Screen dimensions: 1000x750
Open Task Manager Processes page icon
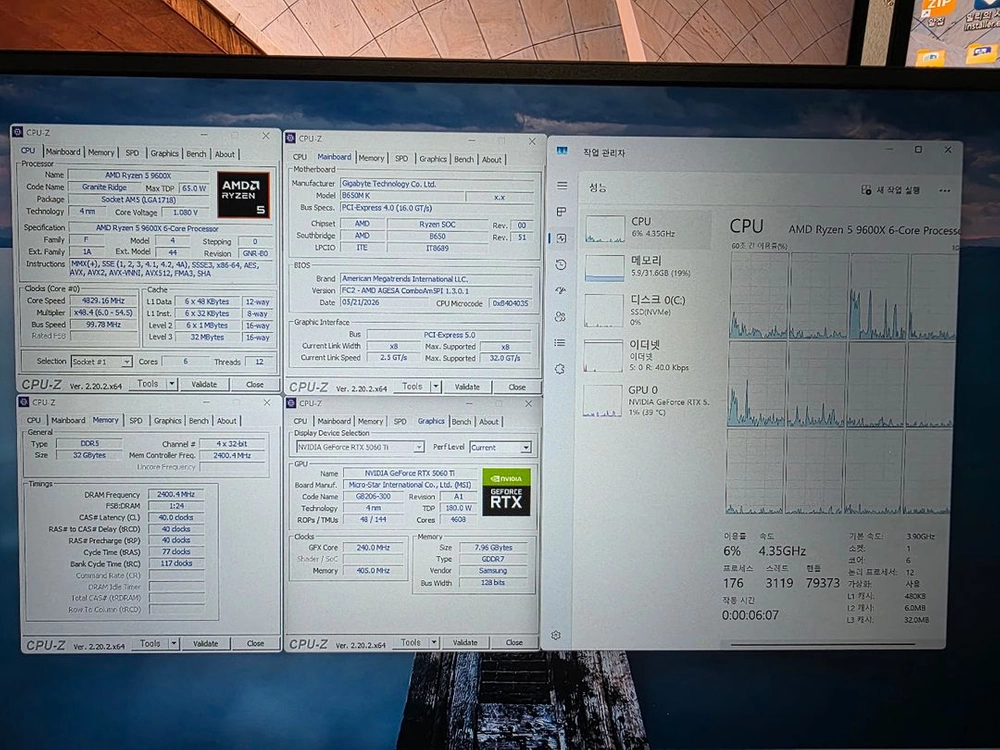tap(561, 211)
